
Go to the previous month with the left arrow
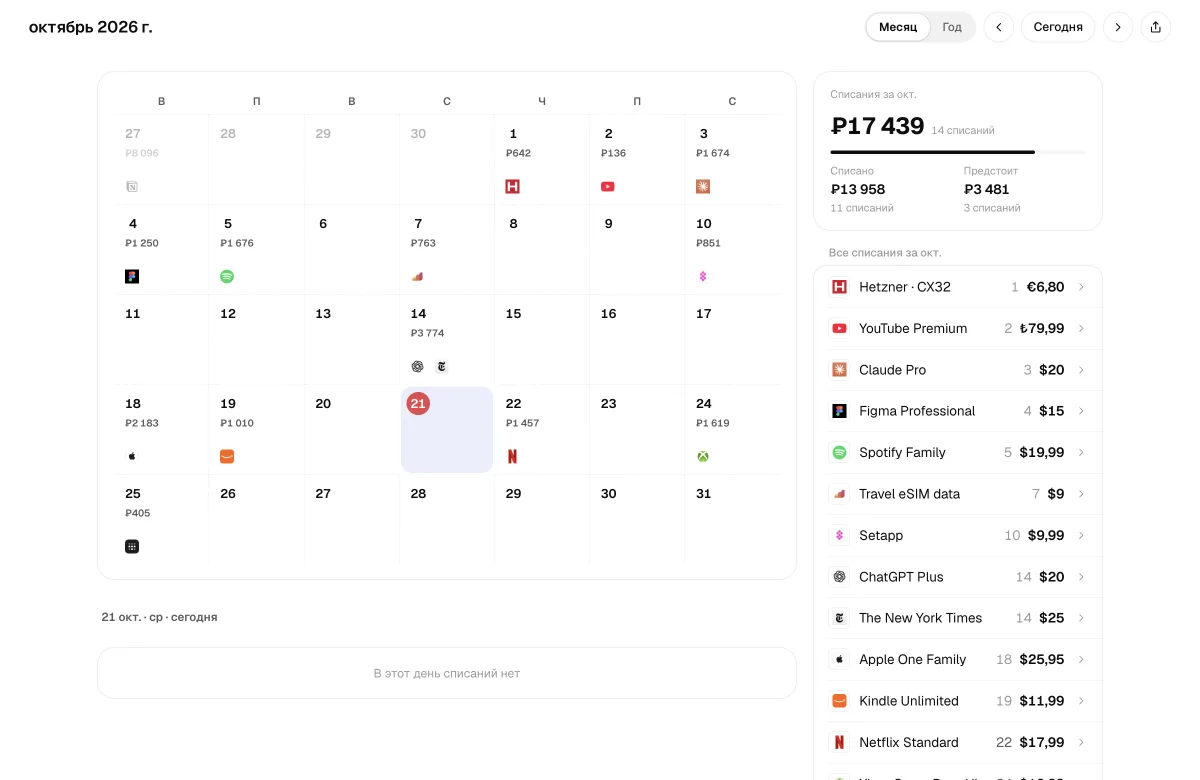999,27
